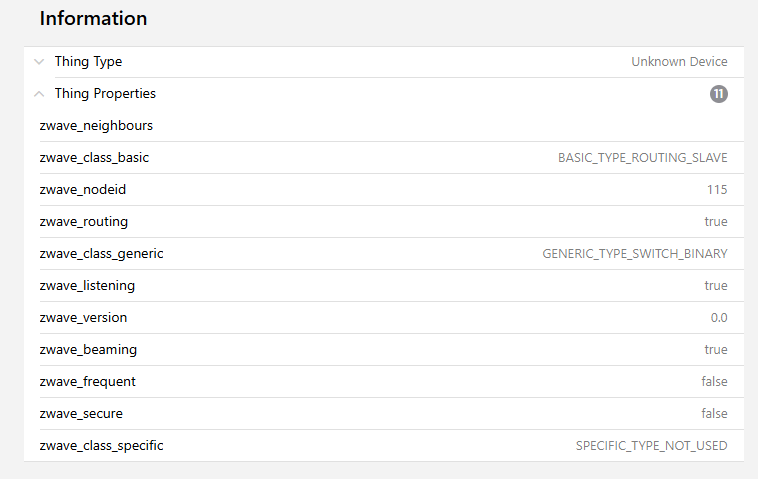Click the SPECIFIC_TYPE_NOT_USED value
The width and height of the screenshot is (758, 479).
[x=651, y=446]
